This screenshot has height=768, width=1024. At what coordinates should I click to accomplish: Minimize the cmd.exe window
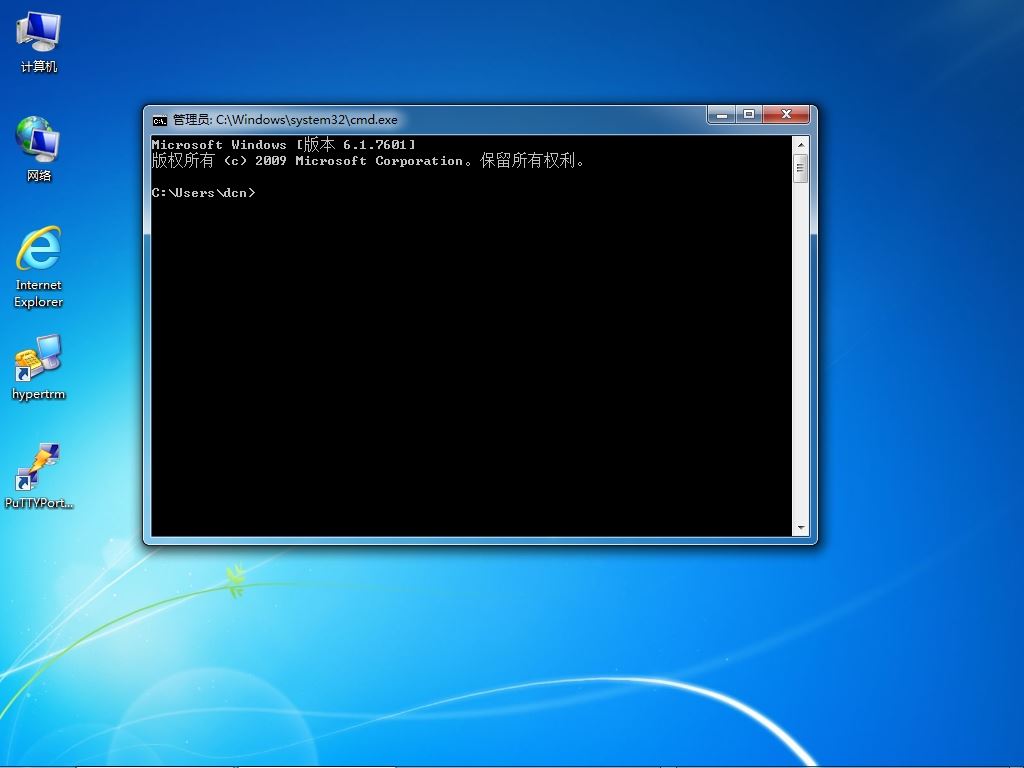tap(722, 115)
